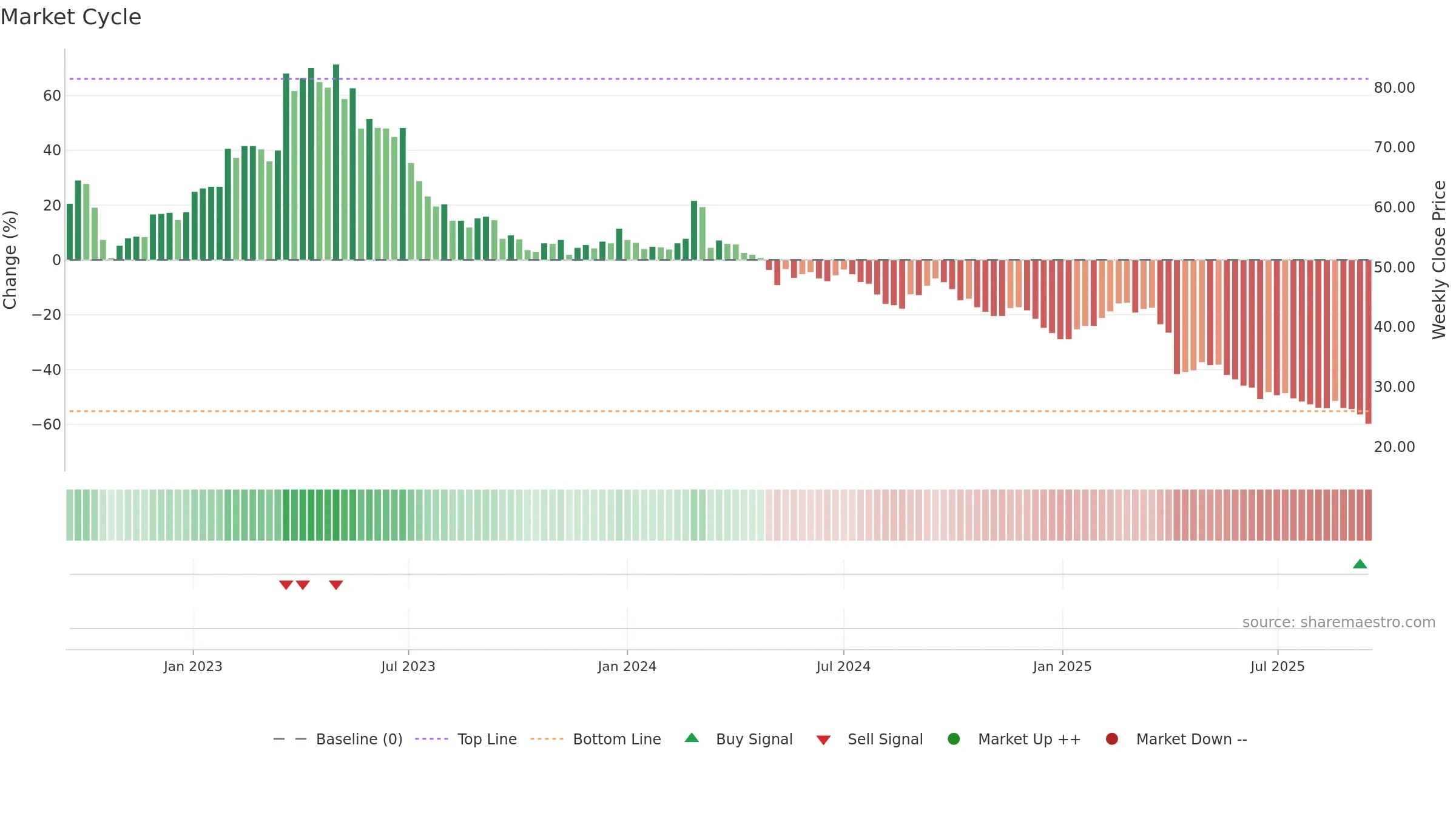Click the Jan 2025 axis label
This screenshot has height=819, width=1456.
pyautogui.click(x=1062, y=666)
